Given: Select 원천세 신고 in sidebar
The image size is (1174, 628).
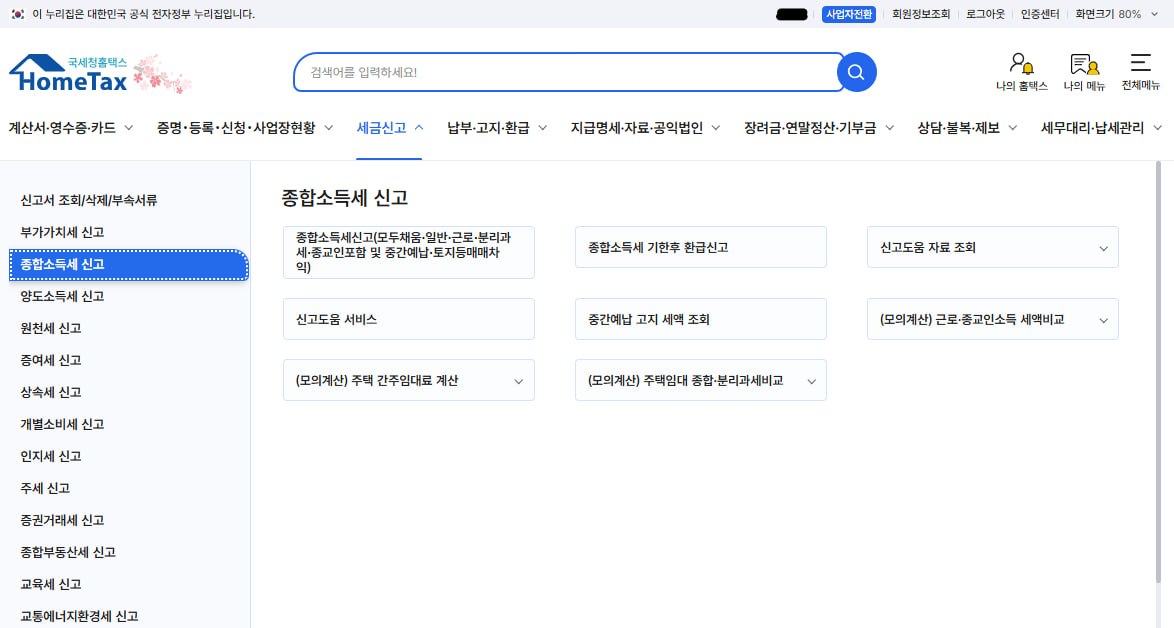Looking at the screenshot, I should tap(51, 328).
